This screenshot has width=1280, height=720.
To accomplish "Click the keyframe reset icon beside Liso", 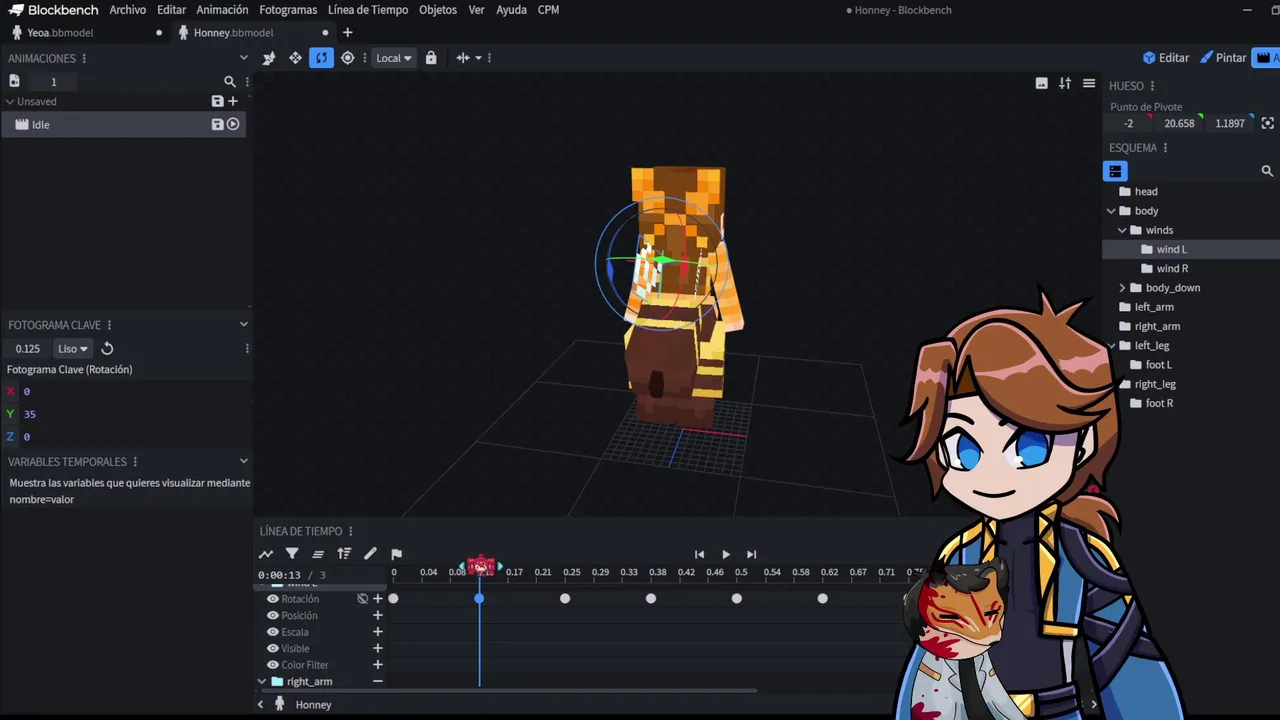I will click(107, 349).
